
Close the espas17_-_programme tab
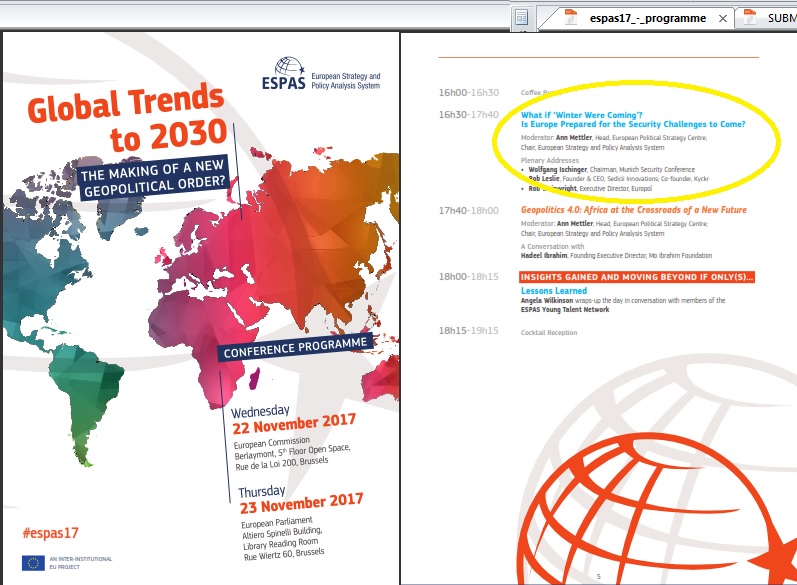coord(722,19)
